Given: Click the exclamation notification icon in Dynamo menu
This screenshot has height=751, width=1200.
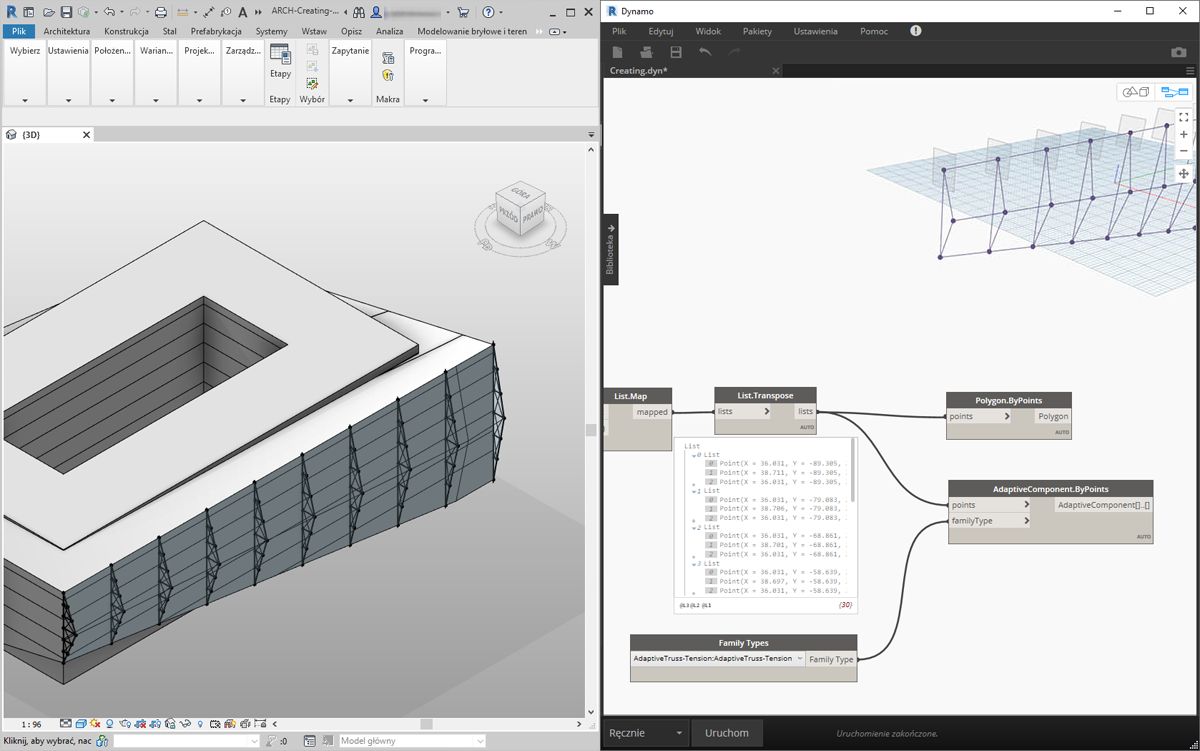Looking at the screenshot, I should pyautogui.click(x=916, y=31).
